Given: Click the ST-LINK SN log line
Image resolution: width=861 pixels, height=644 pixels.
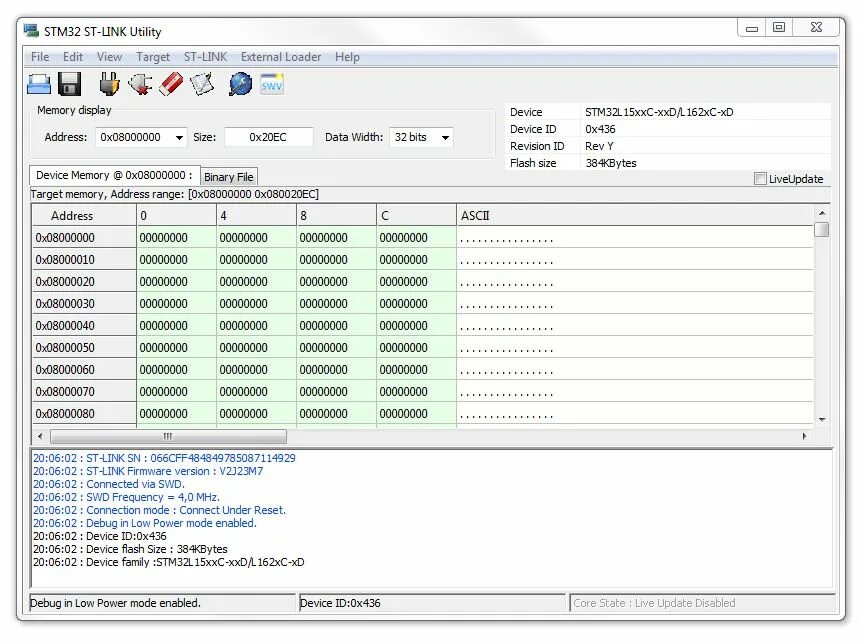Looking at the screenshot, I should (164, 458).
